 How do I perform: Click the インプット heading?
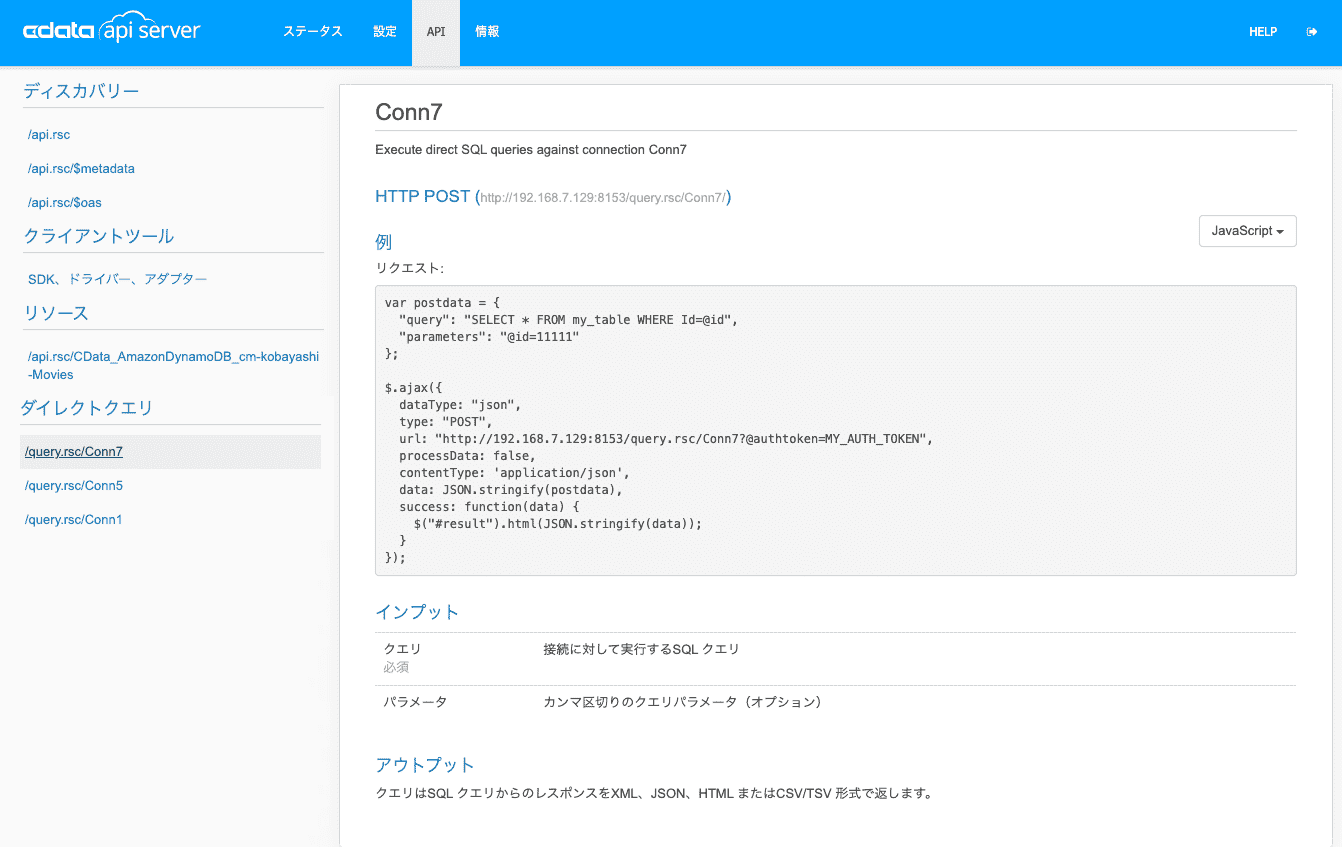(x=417, y=612)
